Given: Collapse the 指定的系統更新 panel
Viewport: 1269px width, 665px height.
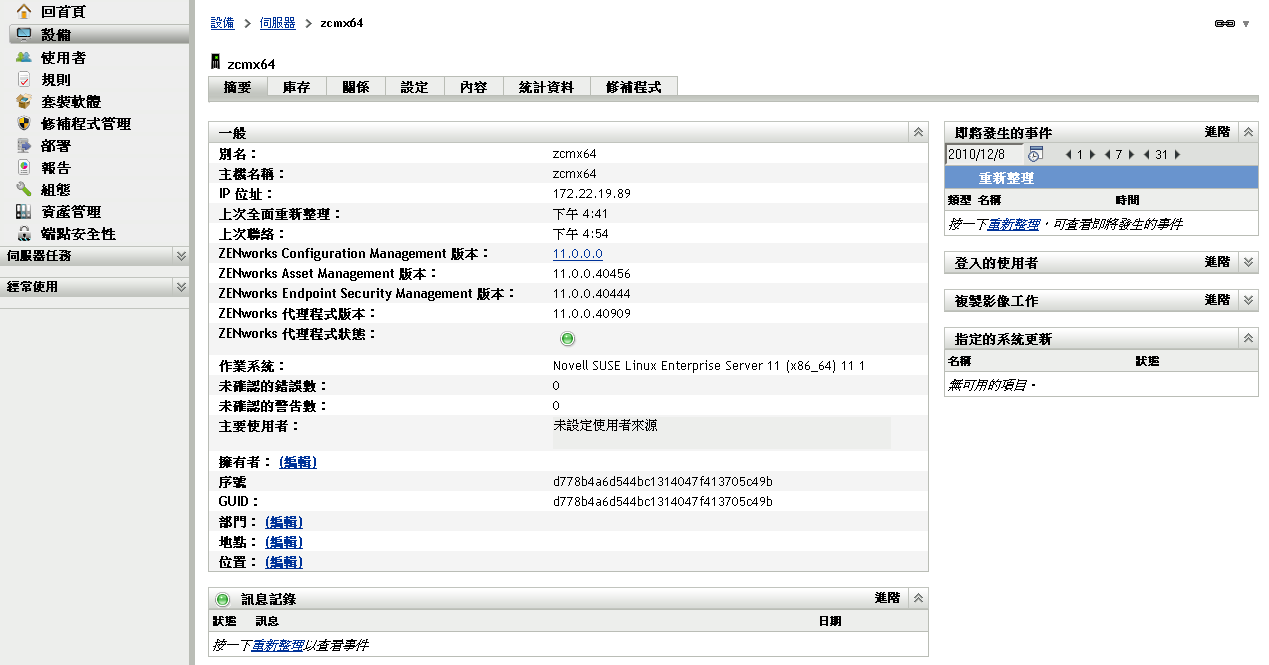Looking at the screenshot, I should [1248, 339].
